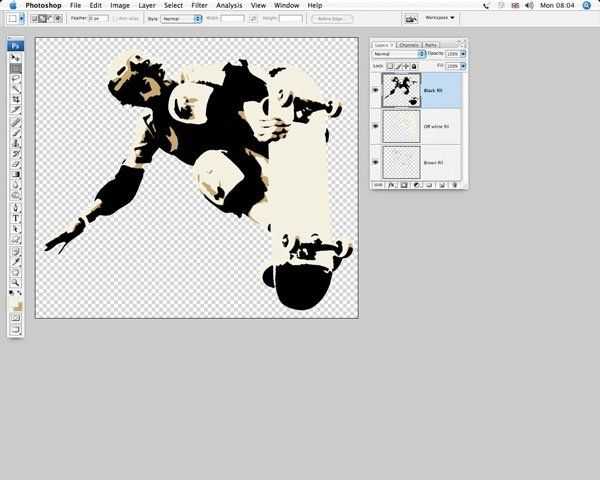
Task: Select the Crop tool
Action: [x=16, y=100]
